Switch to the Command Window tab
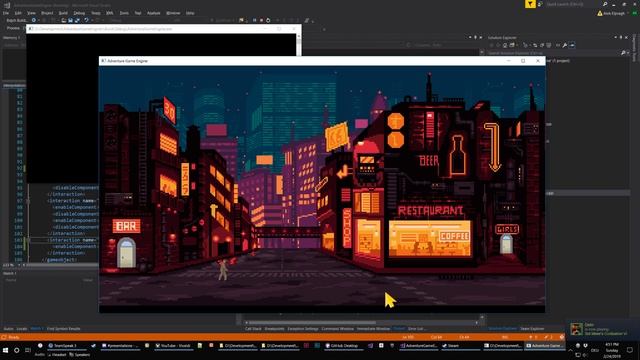 (338, 329)
